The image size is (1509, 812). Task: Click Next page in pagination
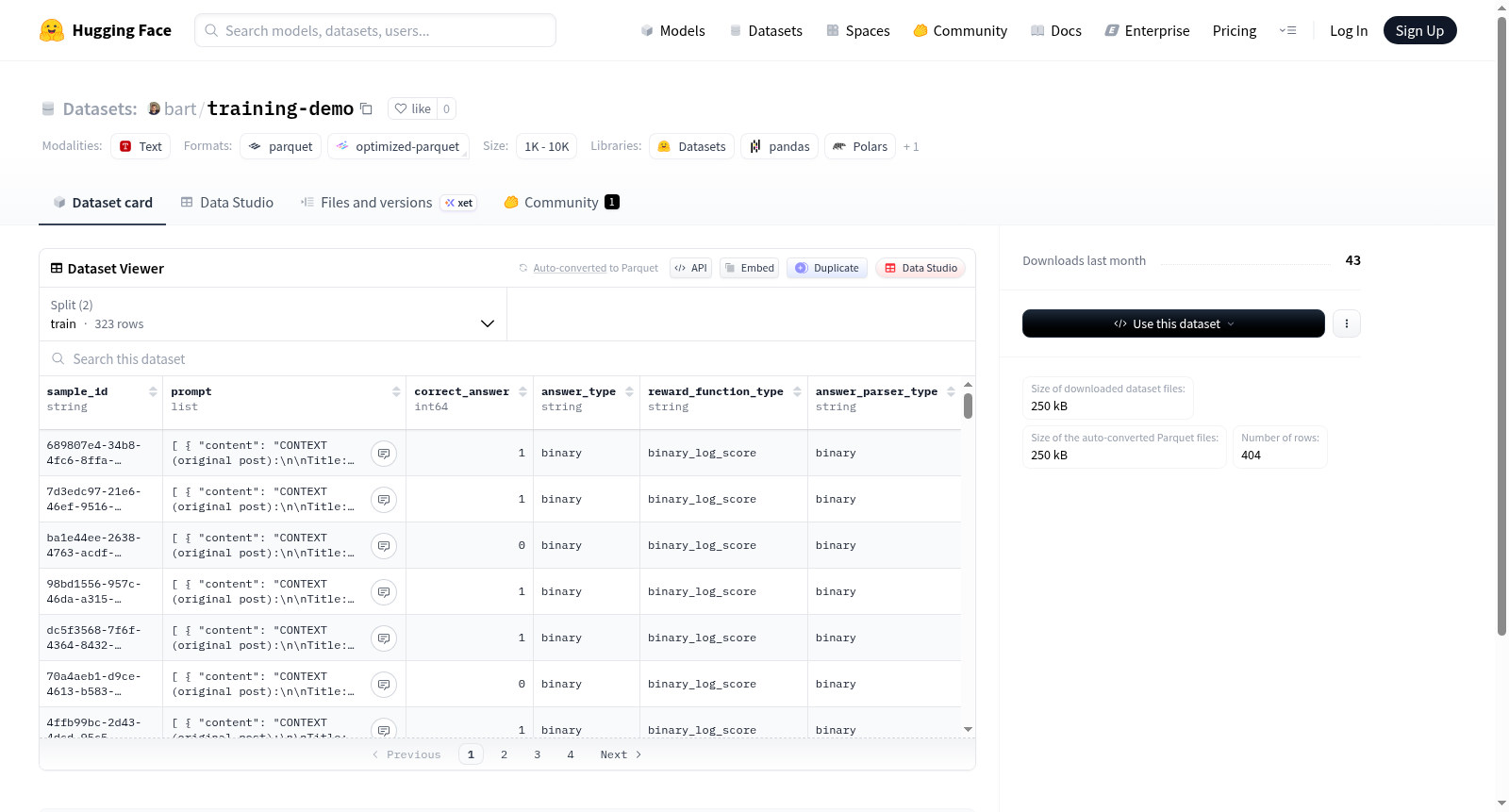(621, 754)
